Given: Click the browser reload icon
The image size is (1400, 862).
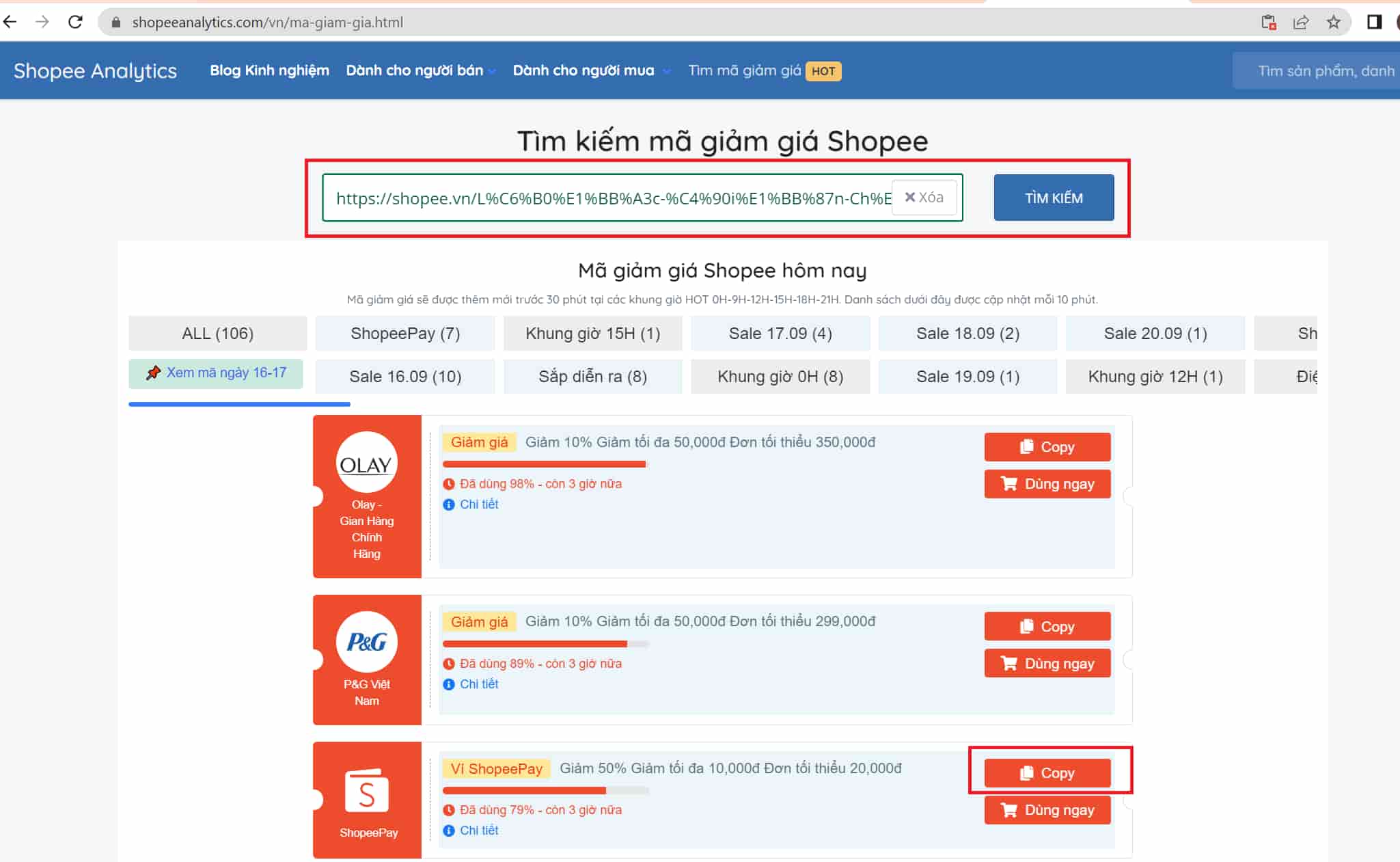Looking at the screenshot, I should 75,22.
